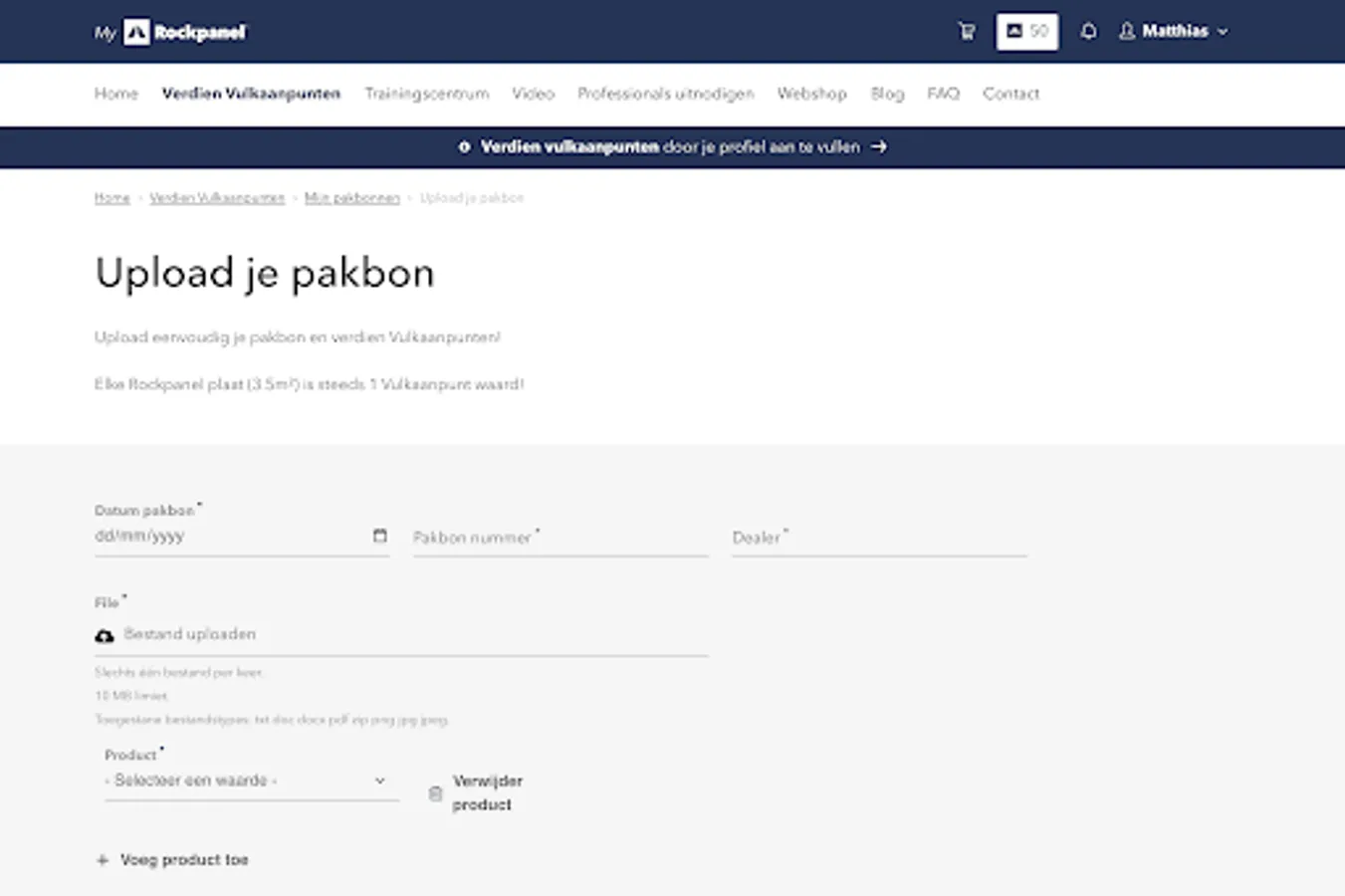The image size is (1345, 896).
Task: Click the My Rockpanel logo
Action: (x=170, y=32)
